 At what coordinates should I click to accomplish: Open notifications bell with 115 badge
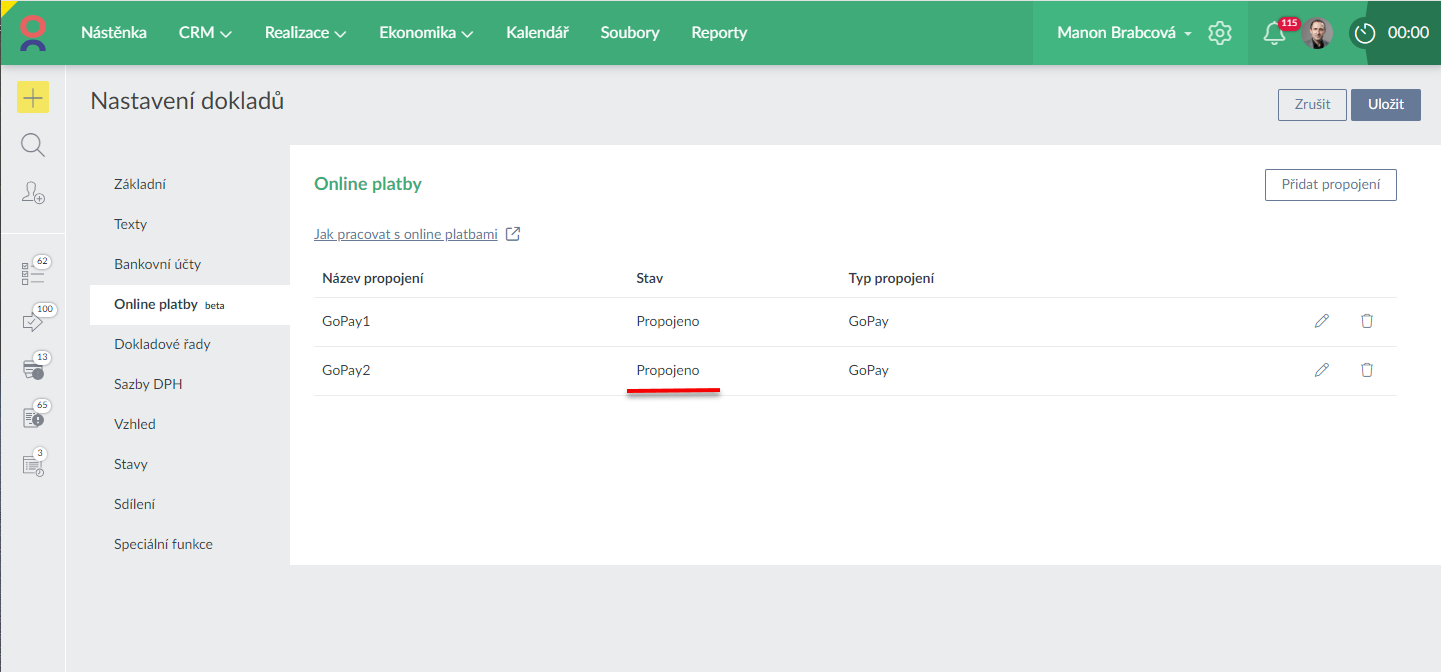point(1274,33)
